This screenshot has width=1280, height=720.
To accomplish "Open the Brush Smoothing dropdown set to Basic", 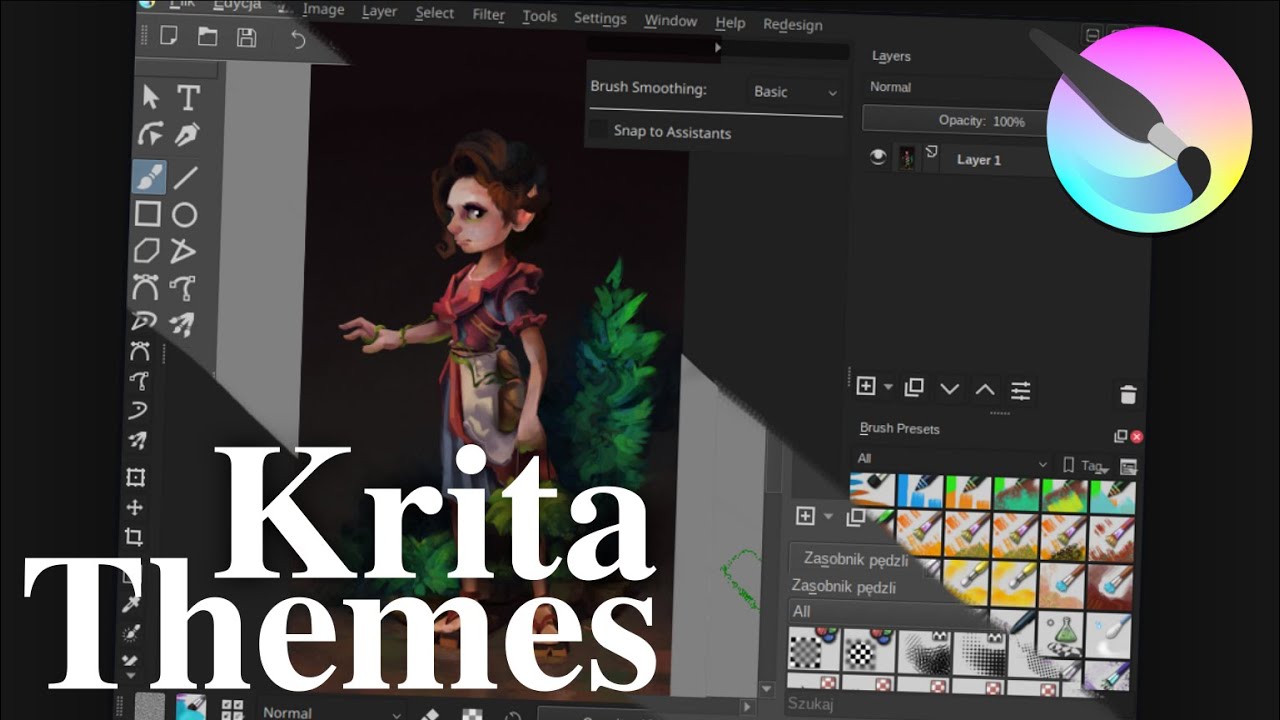I will 793,92.
